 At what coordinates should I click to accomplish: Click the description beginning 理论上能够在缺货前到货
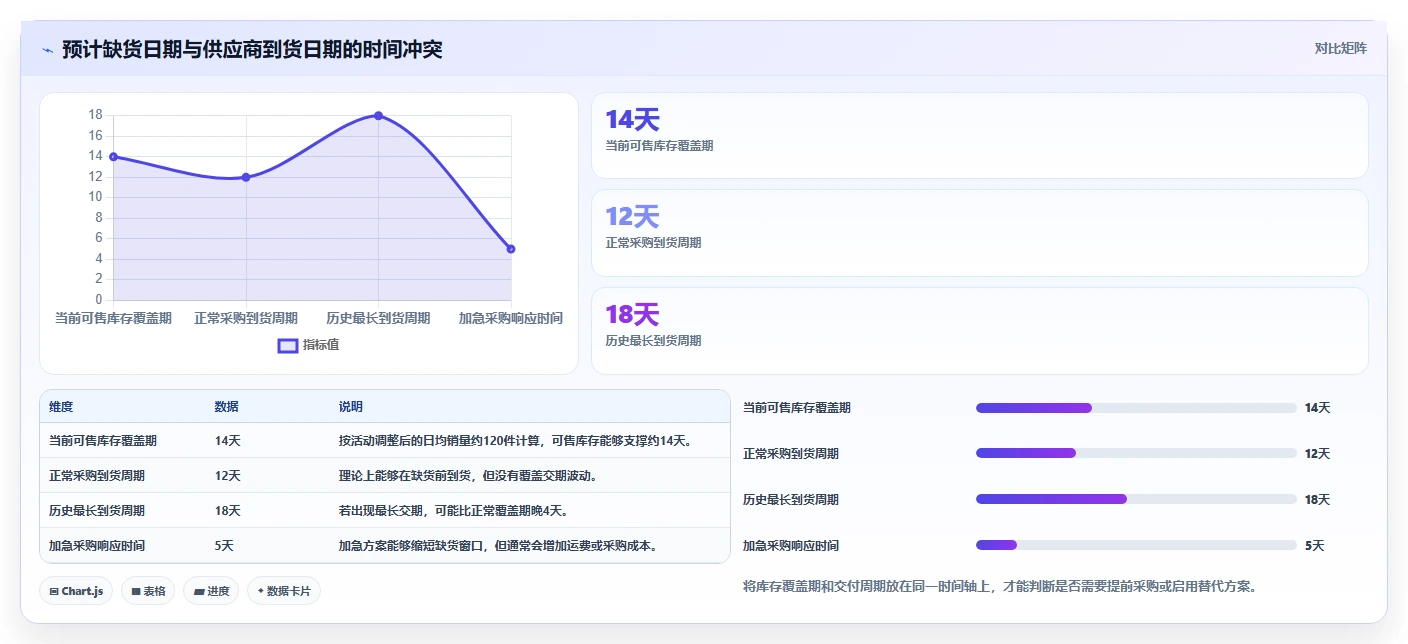pos(468,476)
